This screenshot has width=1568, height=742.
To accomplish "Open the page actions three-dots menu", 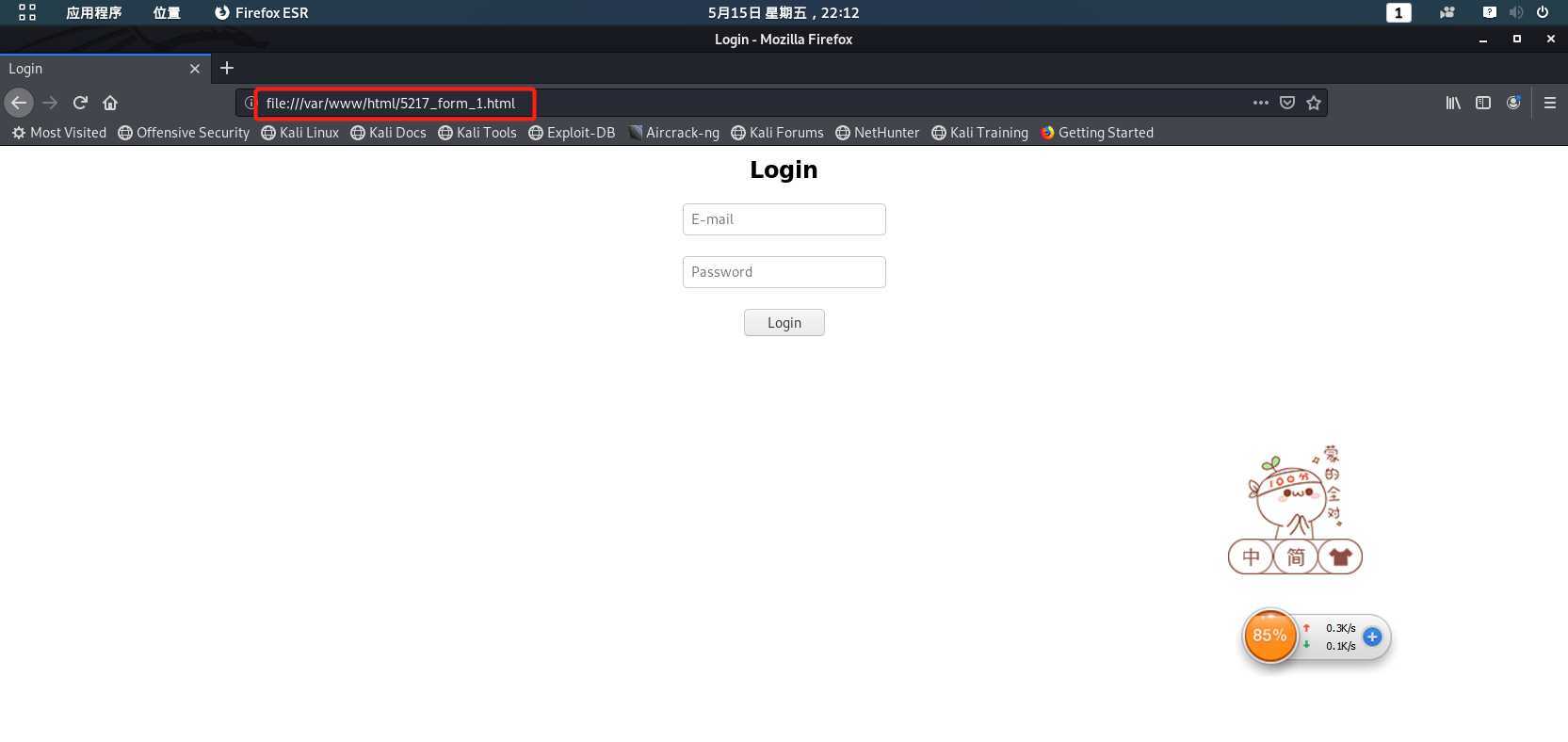I will pyautogui.click(x=1260, y=103).
